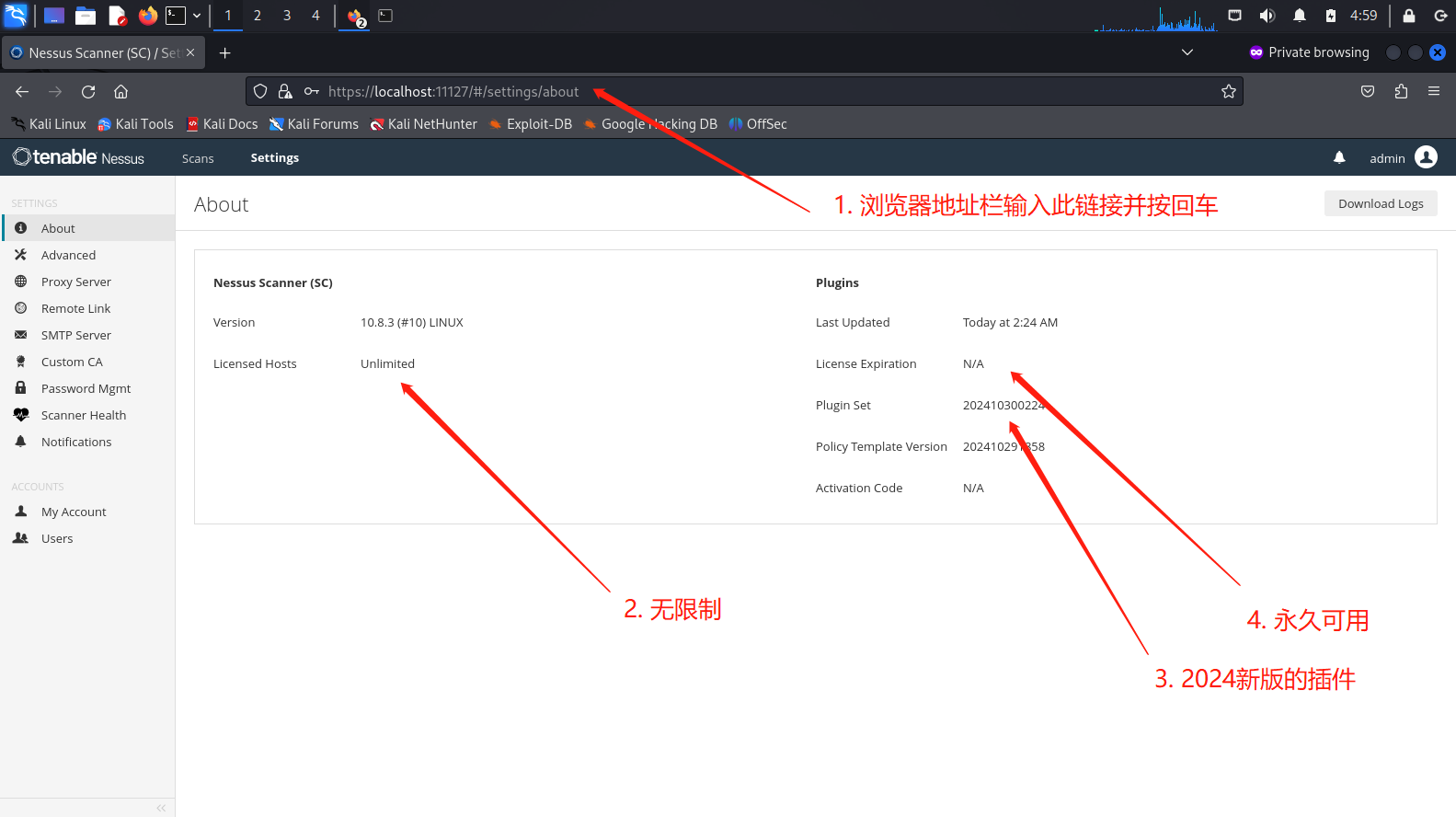
Task: Go to the browser home page
Action: [120, 91]
